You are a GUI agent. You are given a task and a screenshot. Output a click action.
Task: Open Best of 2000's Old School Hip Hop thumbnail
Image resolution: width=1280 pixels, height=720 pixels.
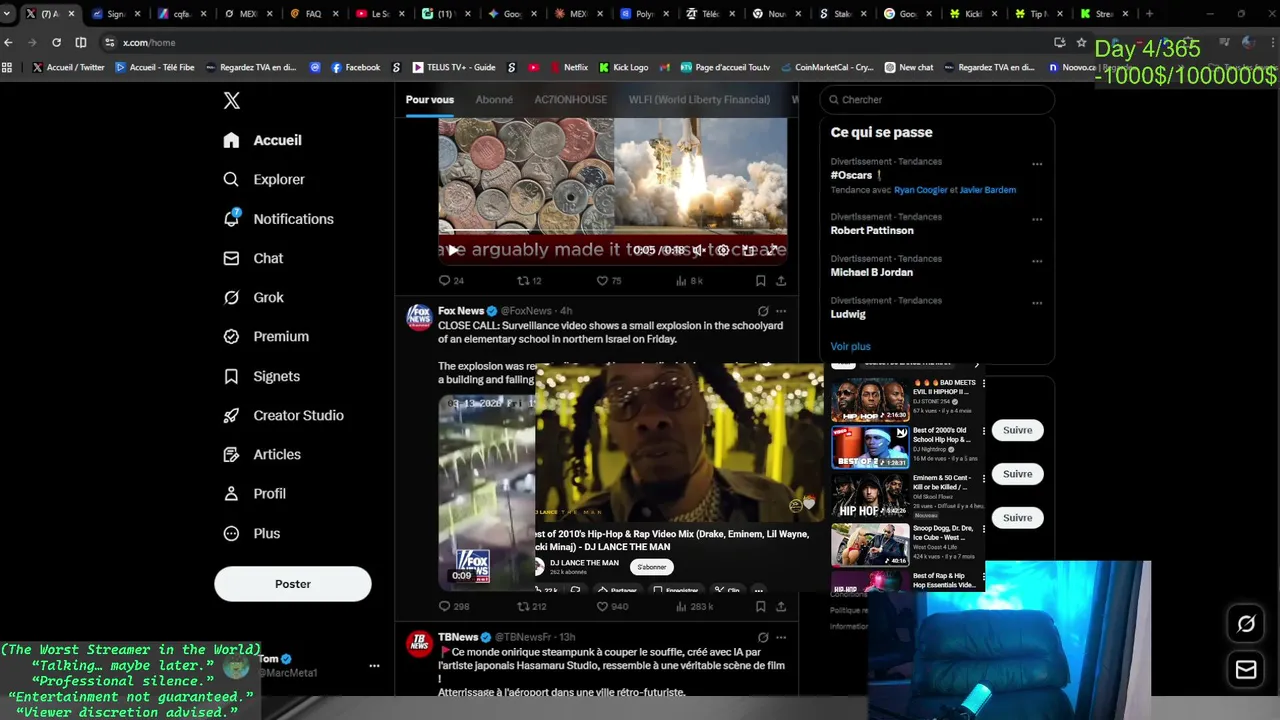tap(870, 447)
